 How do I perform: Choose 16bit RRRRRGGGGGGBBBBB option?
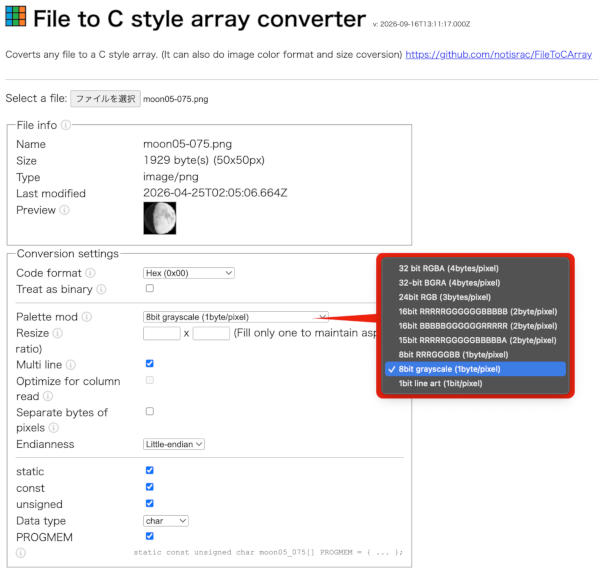475,311
